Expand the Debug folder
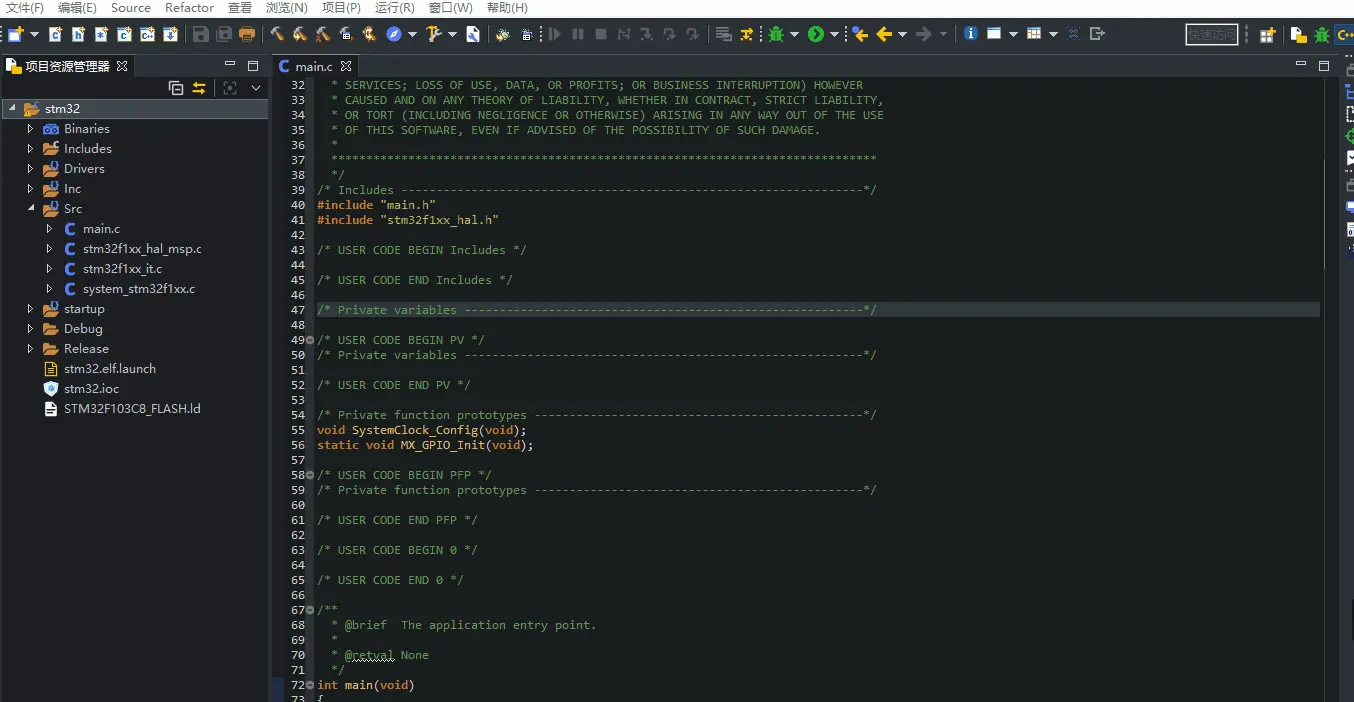Screen dimensions: 1354x702 click(x=30, y=328)
